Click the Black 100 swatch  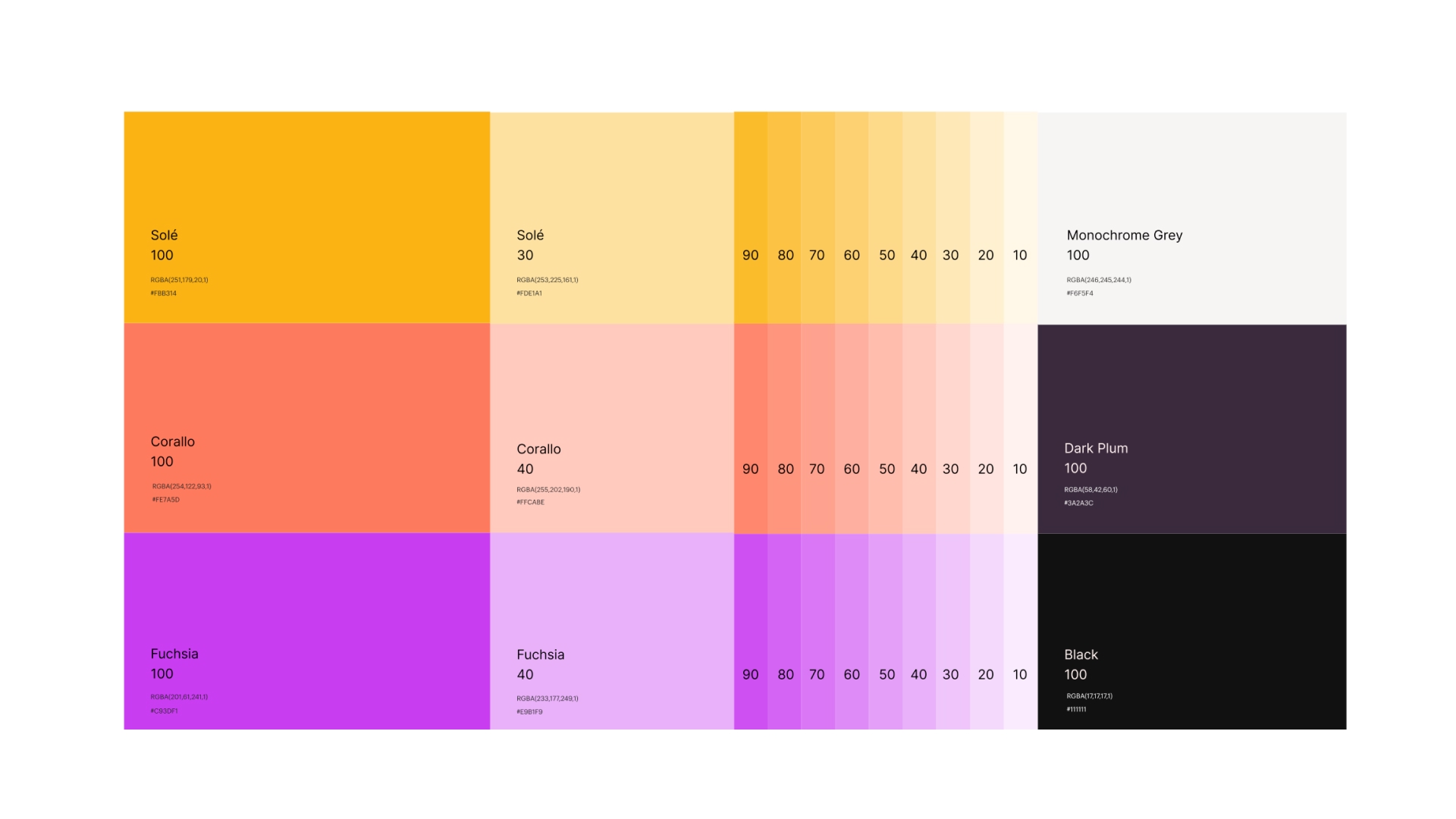1191,631
